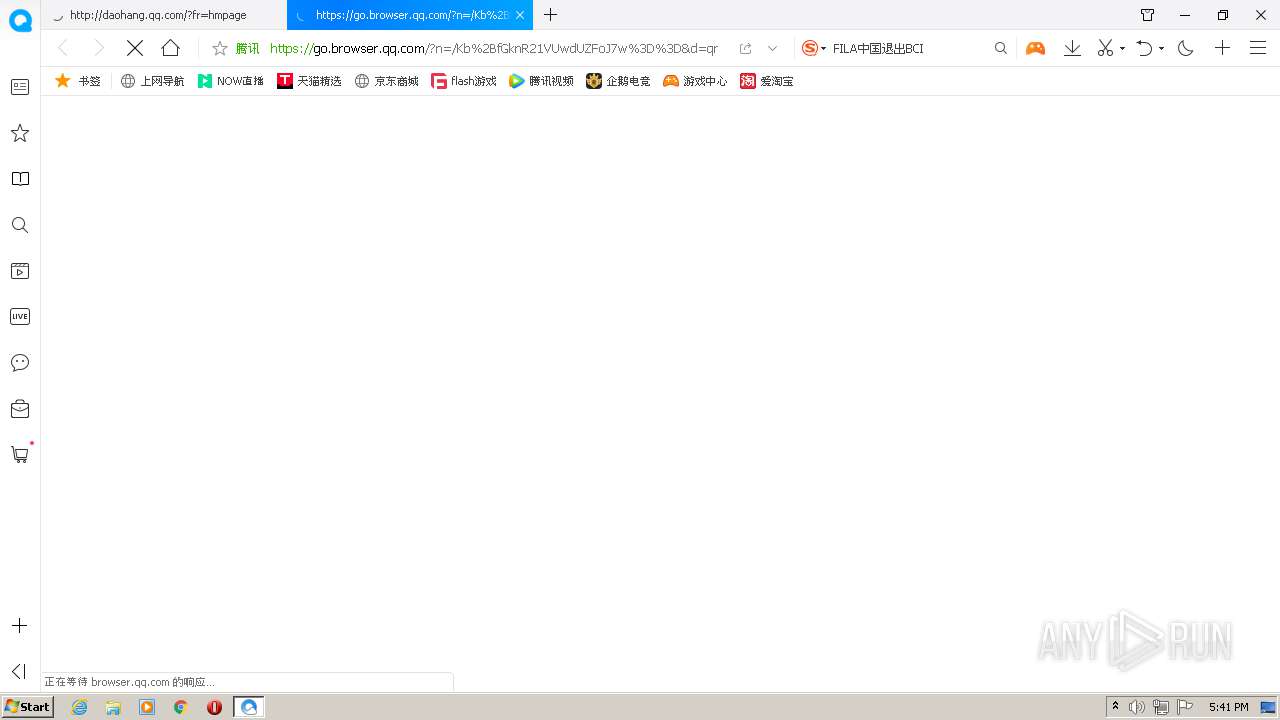Open the chat bubble sidebar icon
1280x720 pixels.
tap(20, 363)
